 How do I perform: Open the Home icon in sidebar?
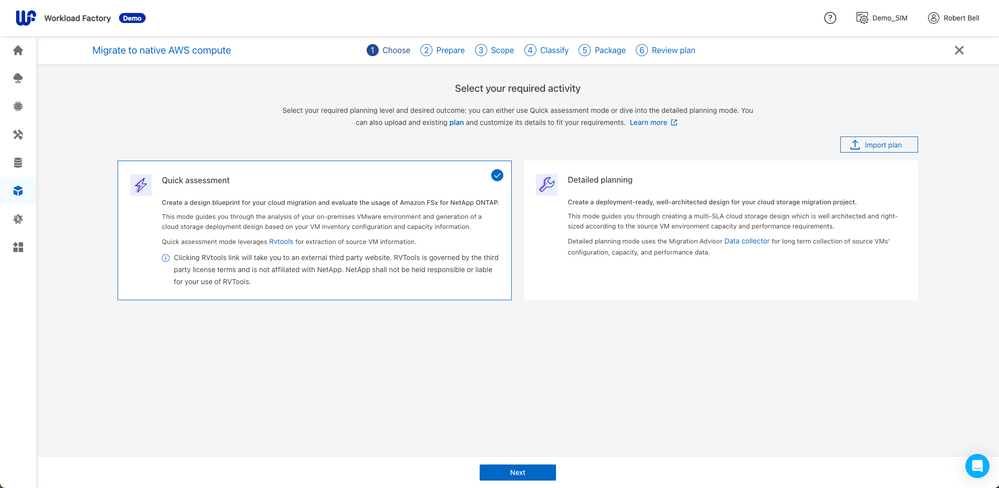[x=18, y=50]
